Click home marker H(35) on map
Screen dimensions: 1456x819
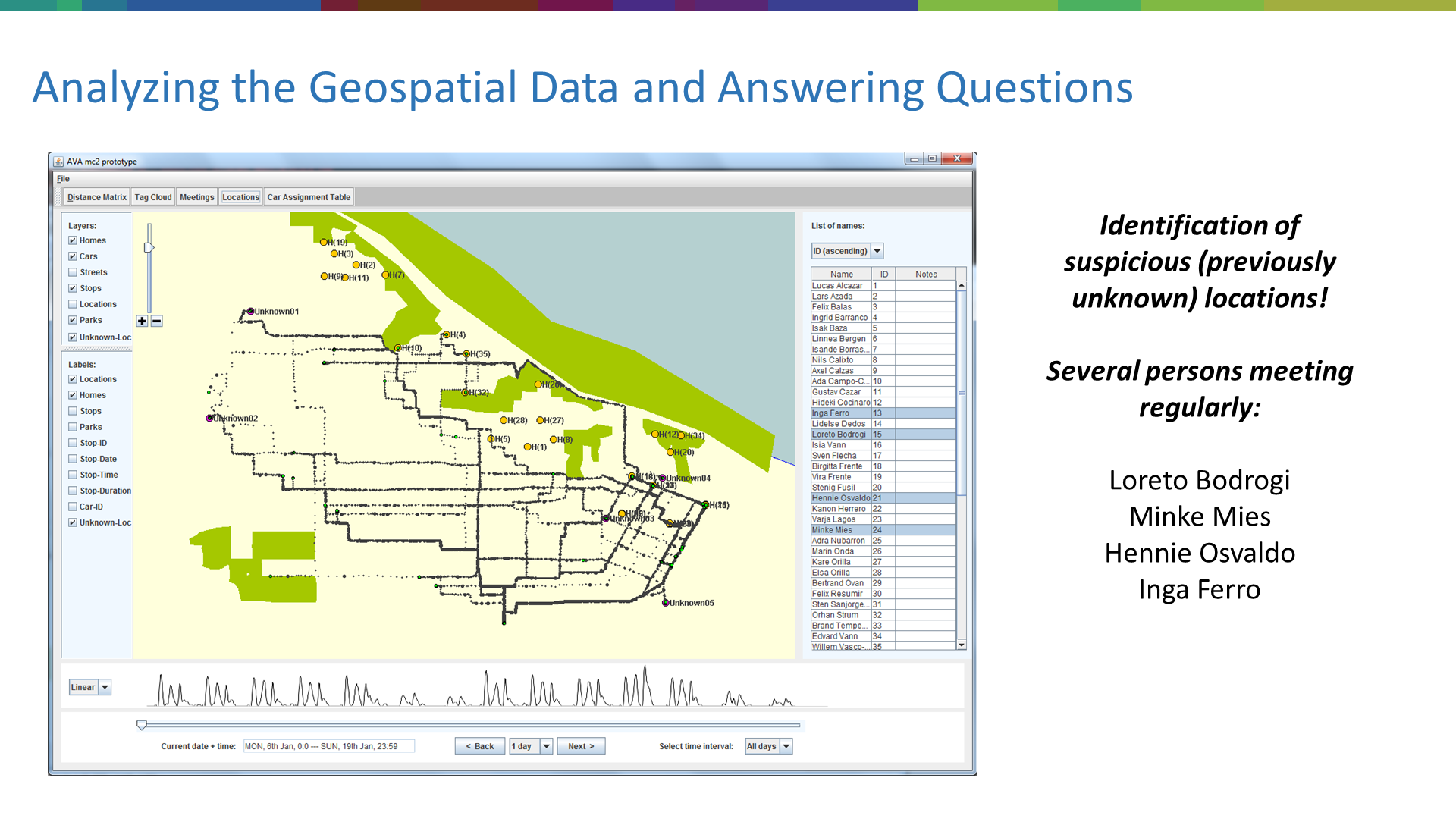[466, 354]
